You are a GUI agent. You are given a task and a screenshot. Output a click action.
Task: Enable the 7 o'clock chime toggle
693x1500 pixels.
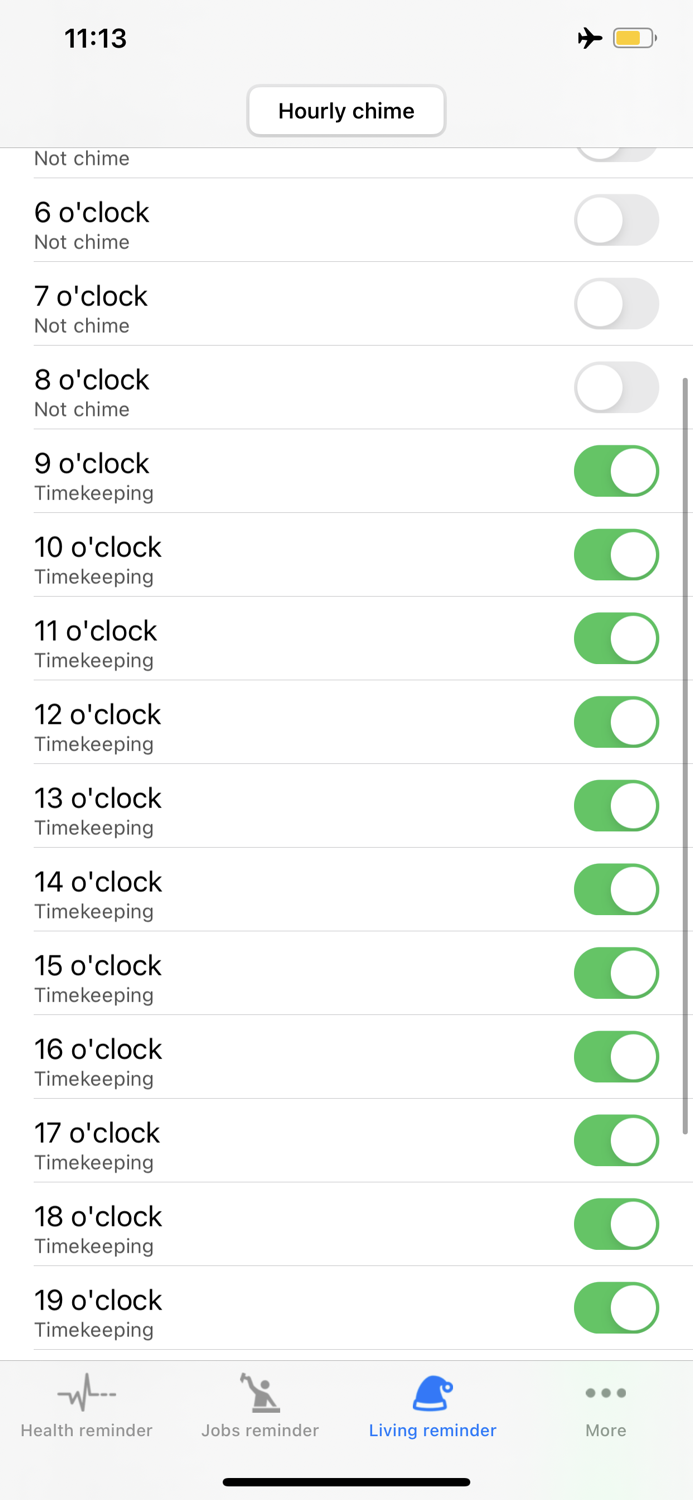coord(616,304)
